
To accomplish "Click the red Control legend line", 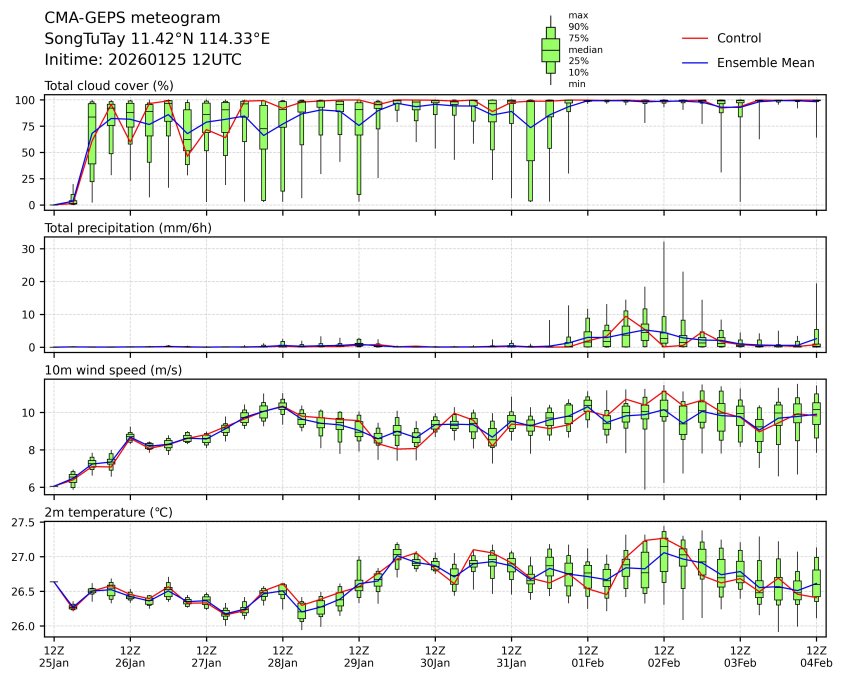I will [x=695, y=38].
